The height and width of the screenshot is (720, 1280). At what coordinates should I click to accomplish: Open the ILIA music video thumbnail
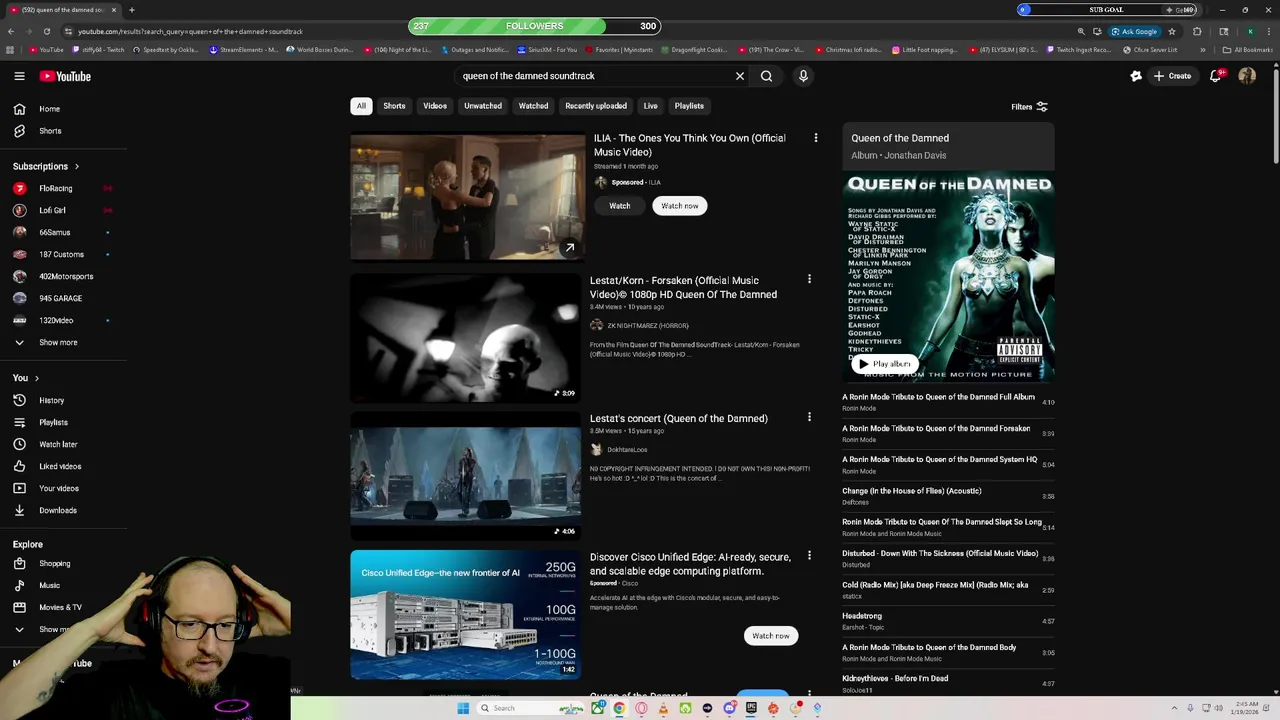tap(467, 197)
